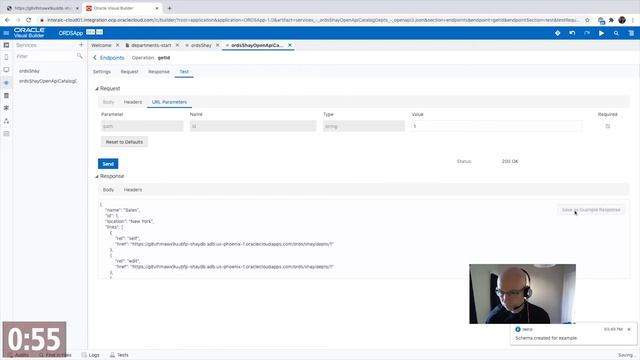Select the endpoint Test tab
The image size is (640, 360).
184,72
